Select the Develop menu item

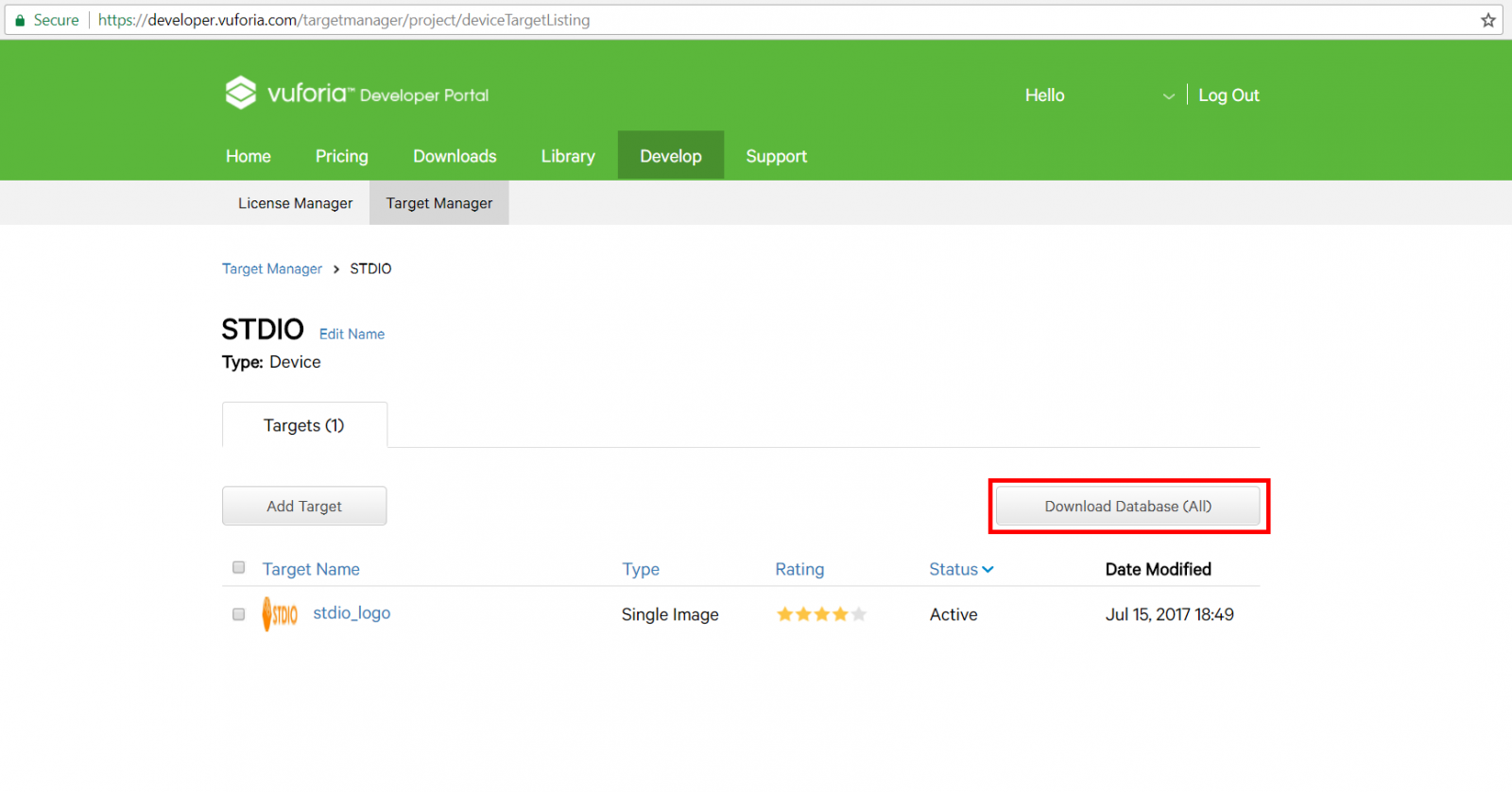coord(671,156)
